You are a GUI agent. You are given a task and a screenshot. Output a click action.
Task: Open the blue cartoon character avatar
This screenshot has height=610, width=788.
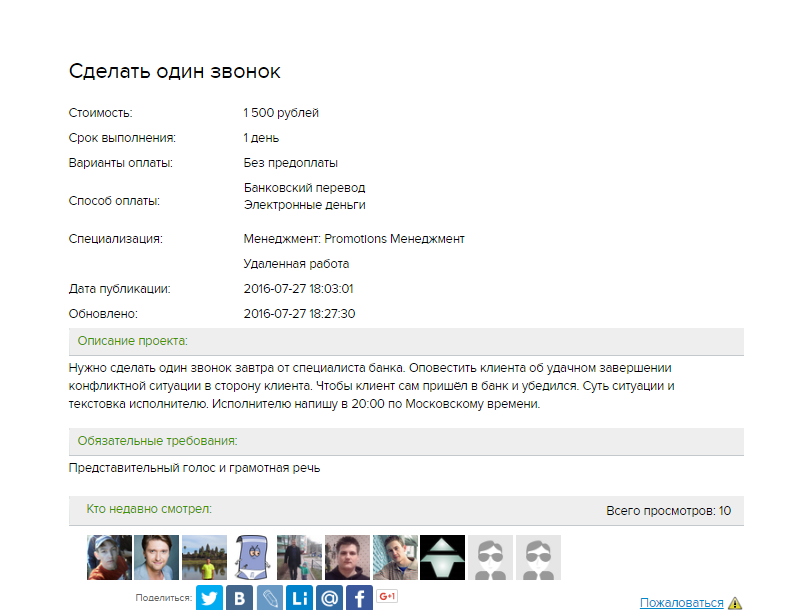tap(252, 557)
